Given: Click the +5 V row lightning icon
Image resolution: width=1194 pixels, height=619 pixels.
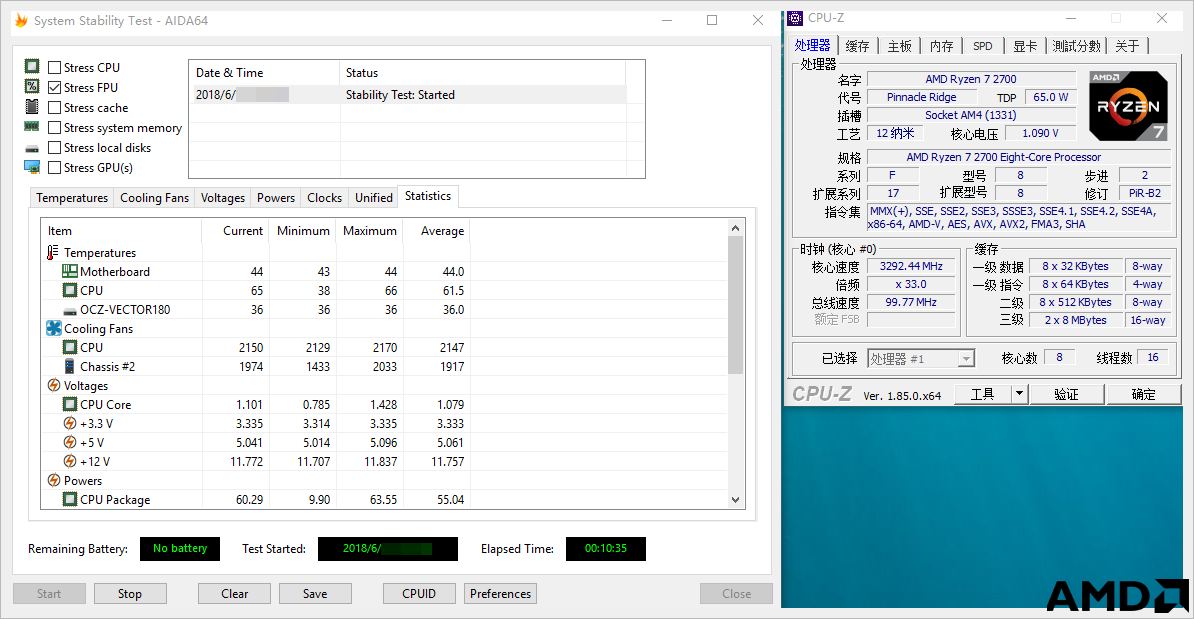Looking at the screenshot, I should tap(70, 442).
